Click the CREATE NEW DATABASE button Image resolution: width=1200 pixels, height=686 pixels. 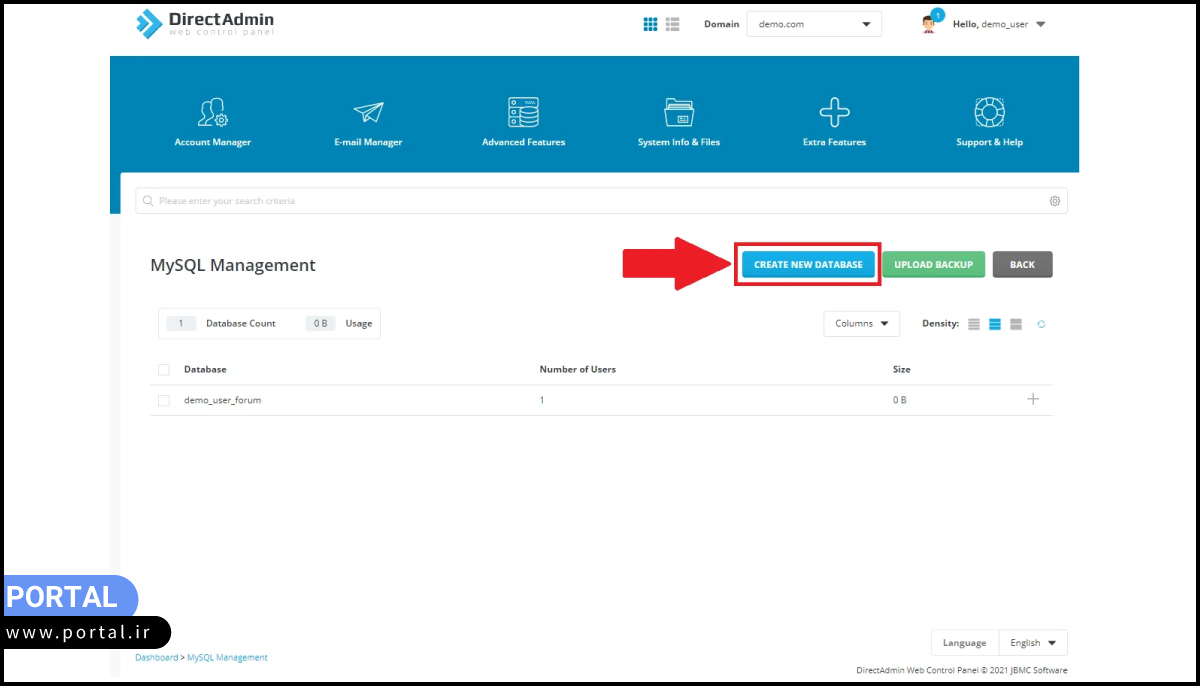point(807,264)
